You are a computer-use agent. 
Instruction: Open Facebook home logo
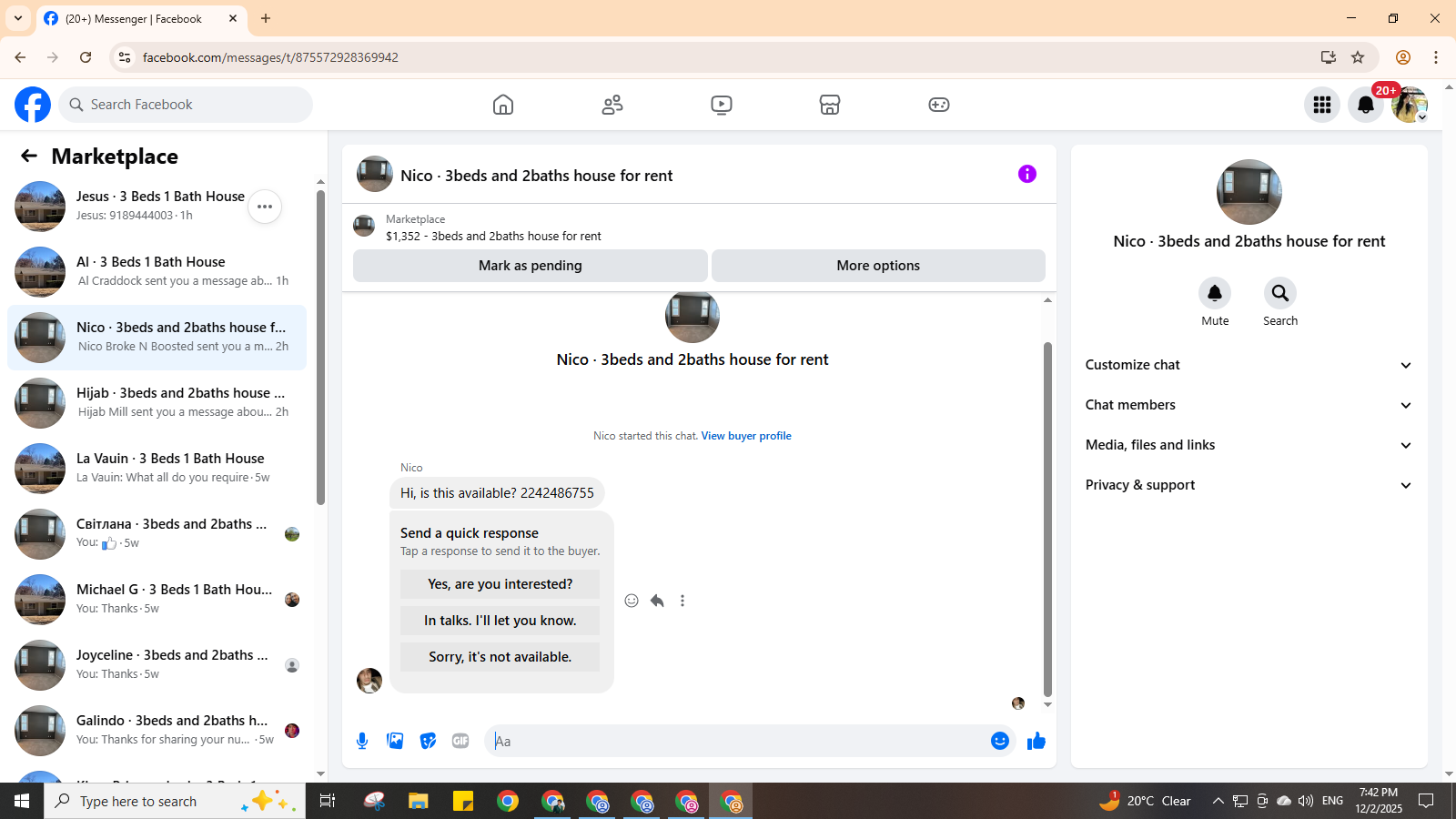tap(33, 105)
